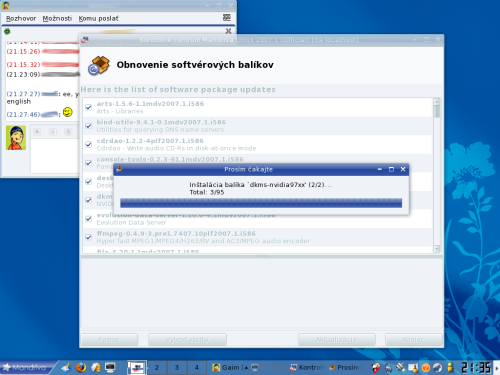Click the first font format button in Gaim
Image resolution: width=500 pixels, height=375 pixels.
[37, 132]
